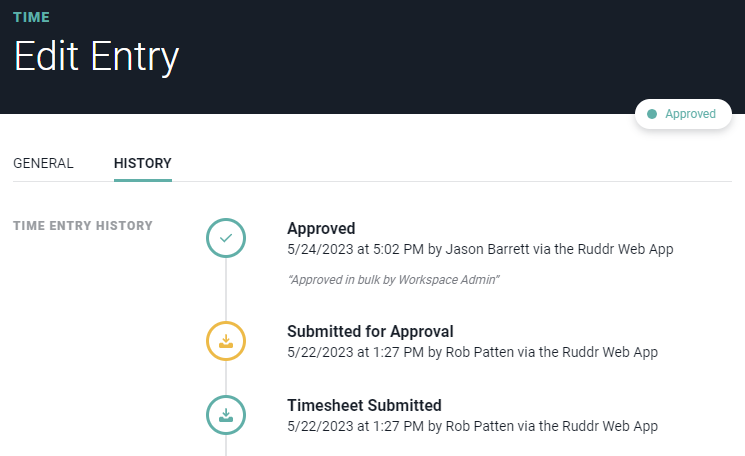
Task: Click the Rob Patten Timesheet Submitted details
Action: [472, 427]
